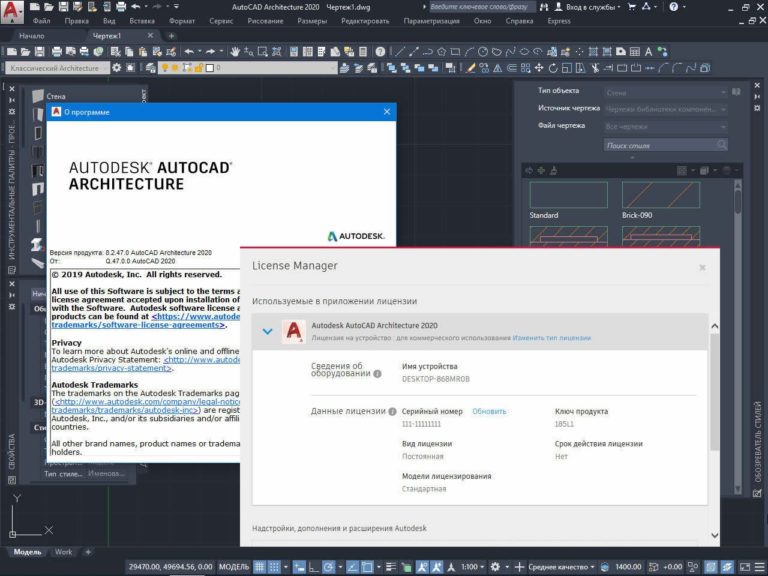Select the Rectangle drawing tool
The height and width of the screenshot is (576, 768).
[455, 51]
